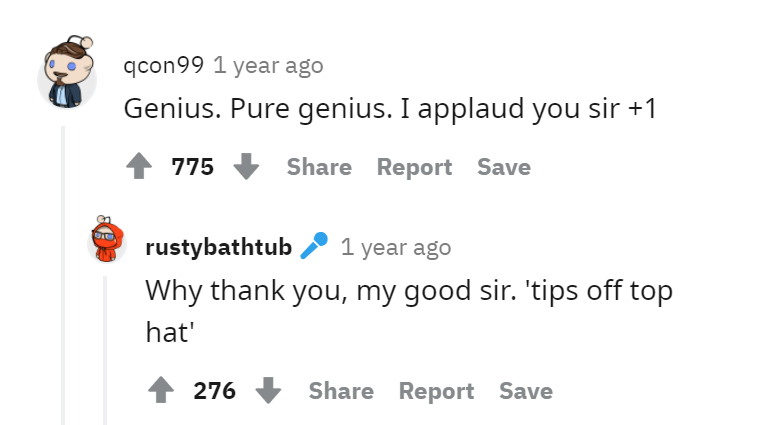Share rustybathtub's top hat reply

click(x=341, y=391)
